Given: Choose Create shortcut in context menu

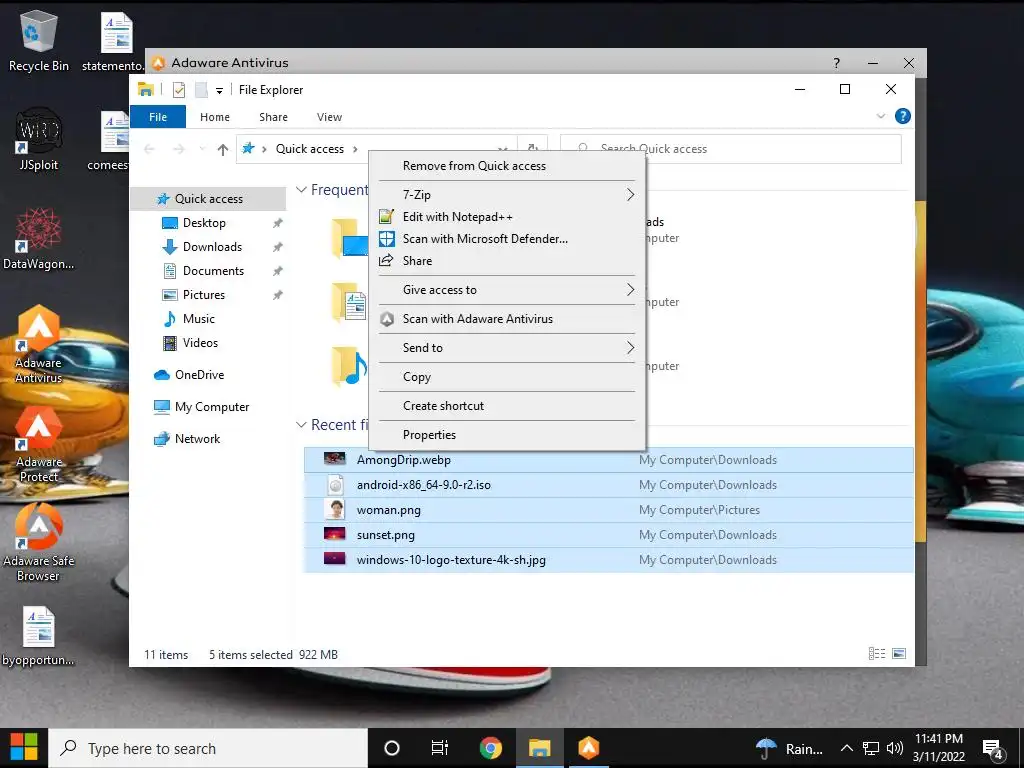Looking at the screenshot, I should (x=507, y=406).
